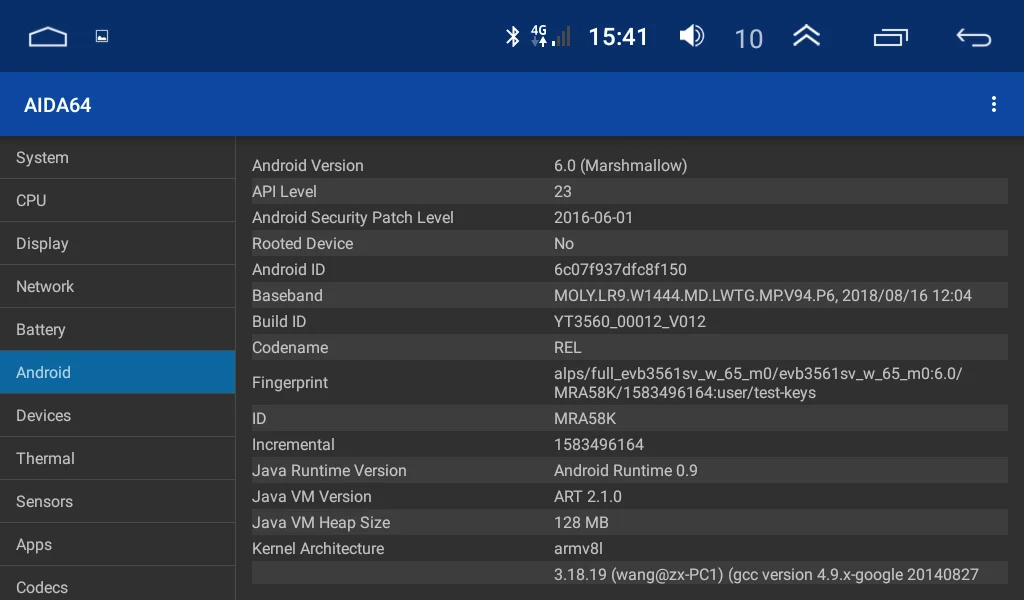Tap the 15:41 clock
This screenshot has height=600, width=1024.
tap(618, 37)
